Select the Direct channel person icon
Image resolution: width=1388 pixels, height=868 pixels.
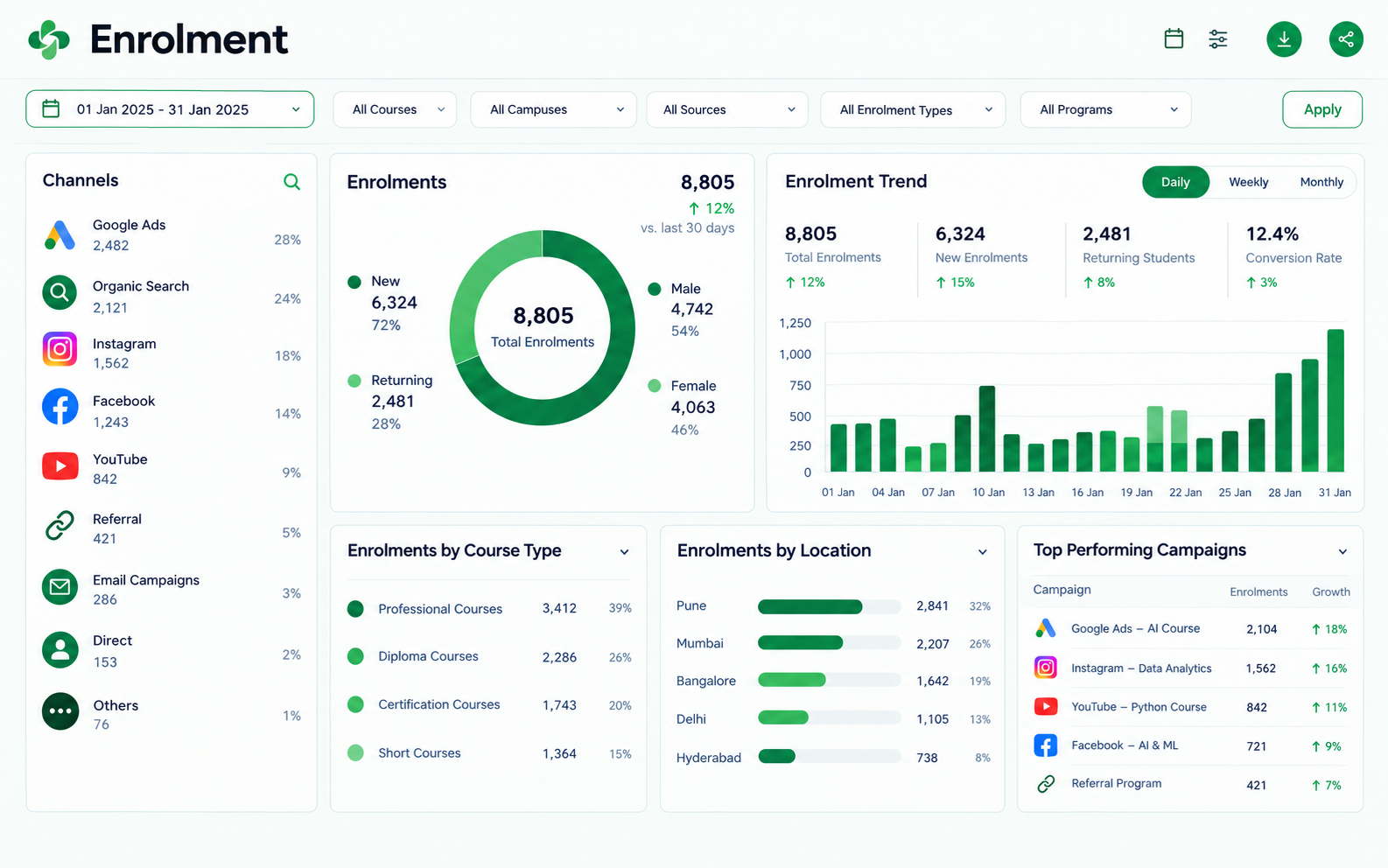click(x=60, y=650)
